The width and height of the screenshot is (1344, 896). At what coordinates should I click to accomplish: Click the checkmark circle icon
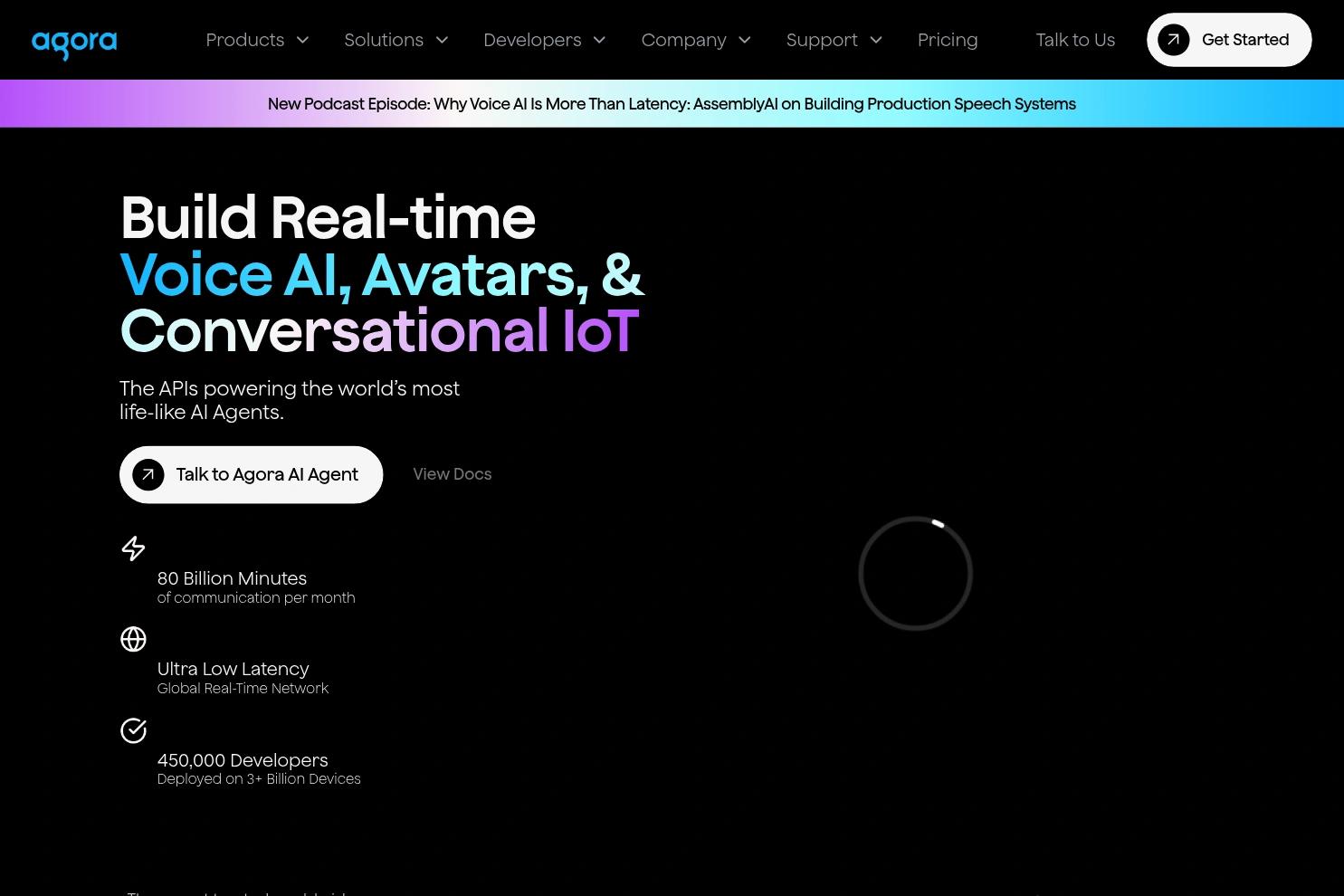(133, 730)
